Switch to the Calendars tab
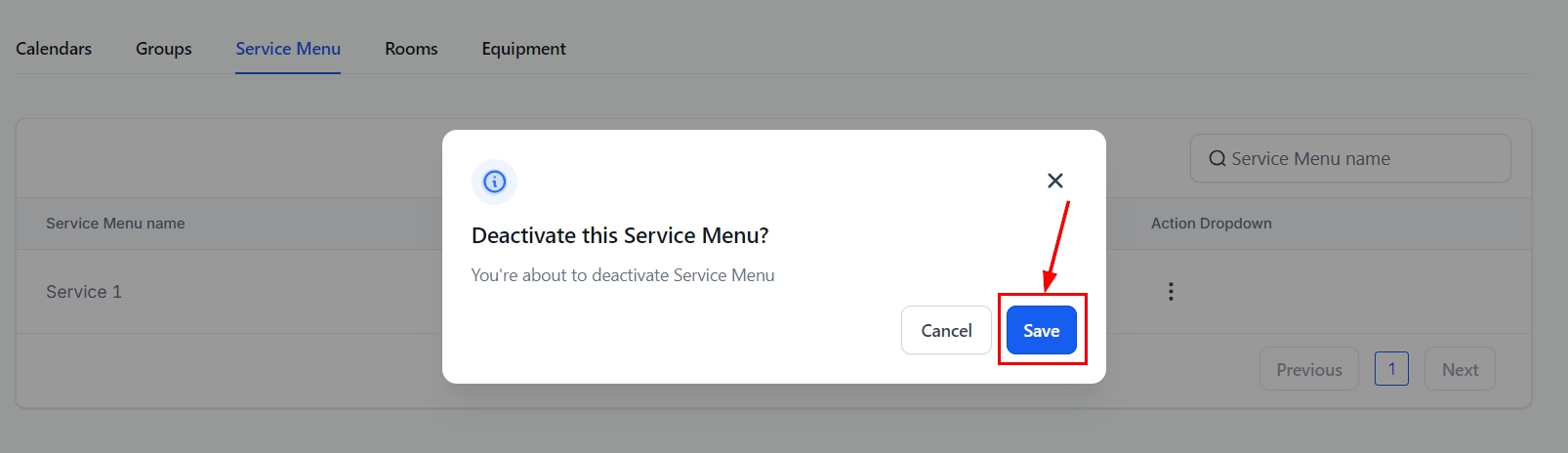This screenshot has height=453, width=1568. tap(54, 49)
